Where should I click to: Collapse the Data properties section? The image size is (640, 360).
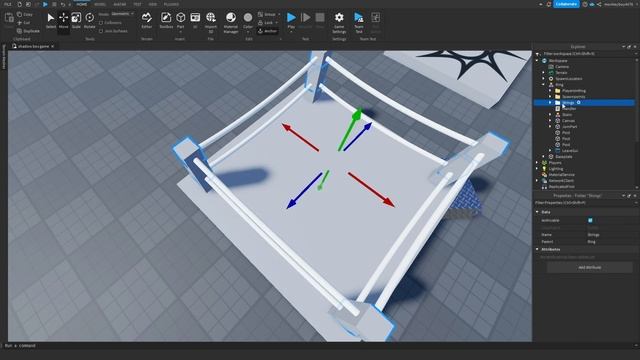[538, 212]
